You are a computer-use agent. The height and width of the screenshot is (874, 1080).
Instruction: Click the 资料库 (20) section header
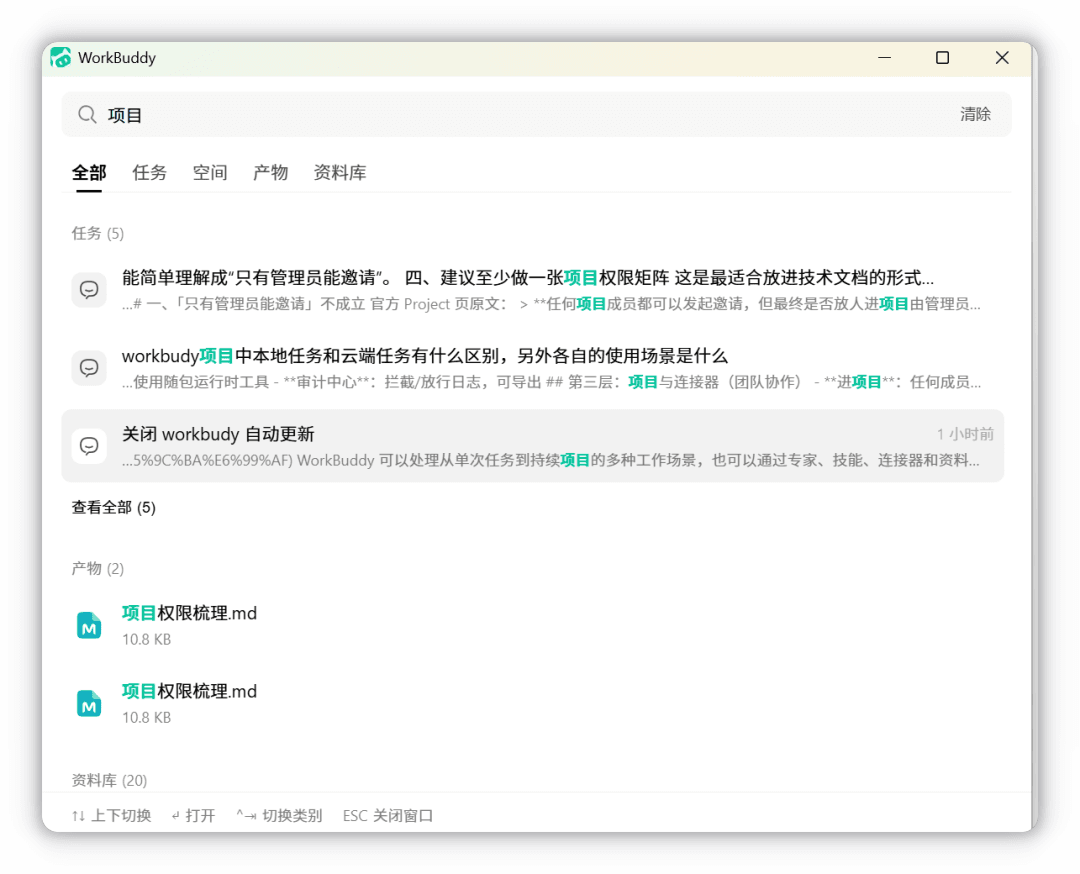(110, 780)
